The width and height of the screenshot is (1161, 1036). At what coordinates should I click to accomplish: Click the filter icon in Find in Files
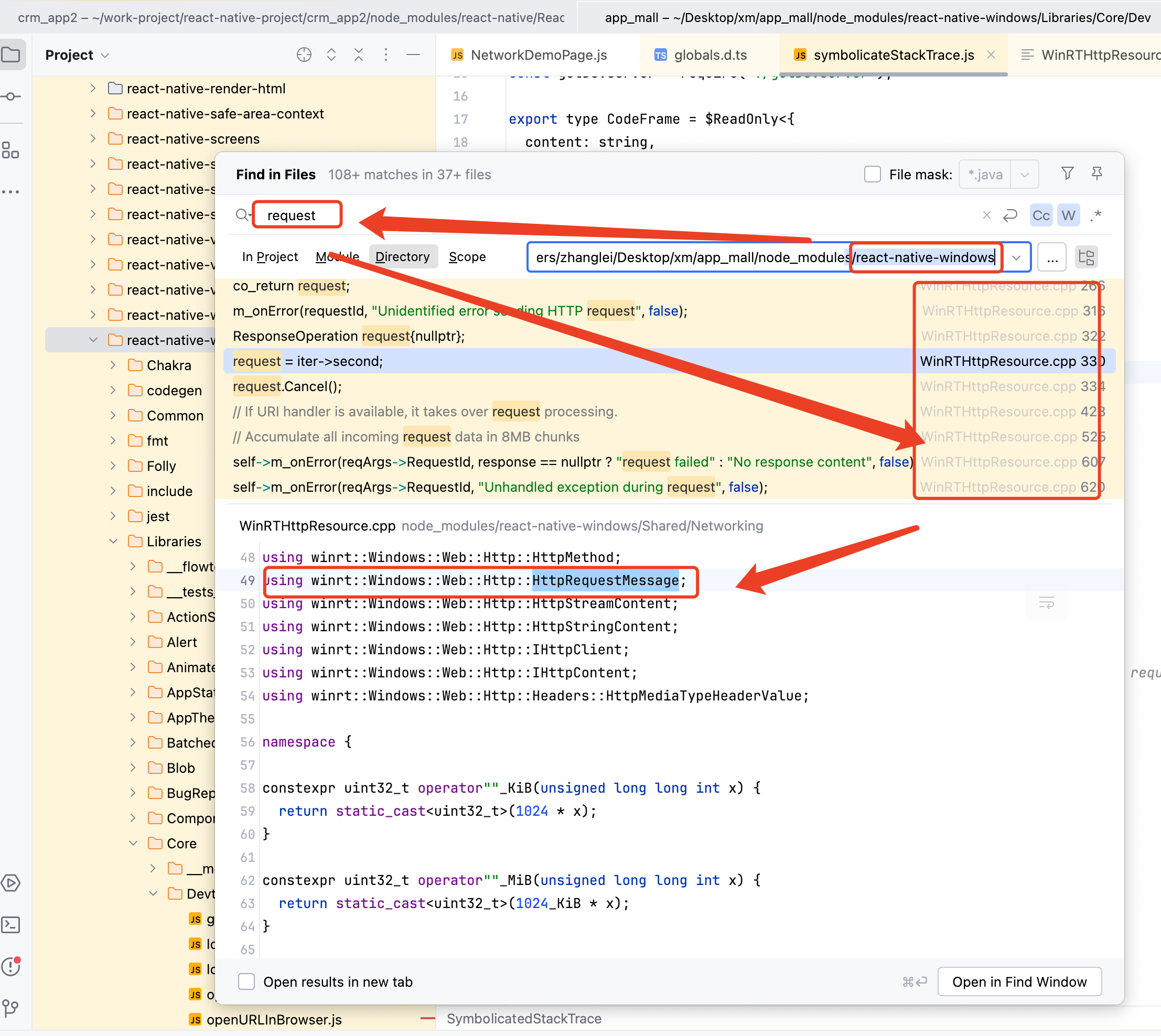click(1067, 174)
